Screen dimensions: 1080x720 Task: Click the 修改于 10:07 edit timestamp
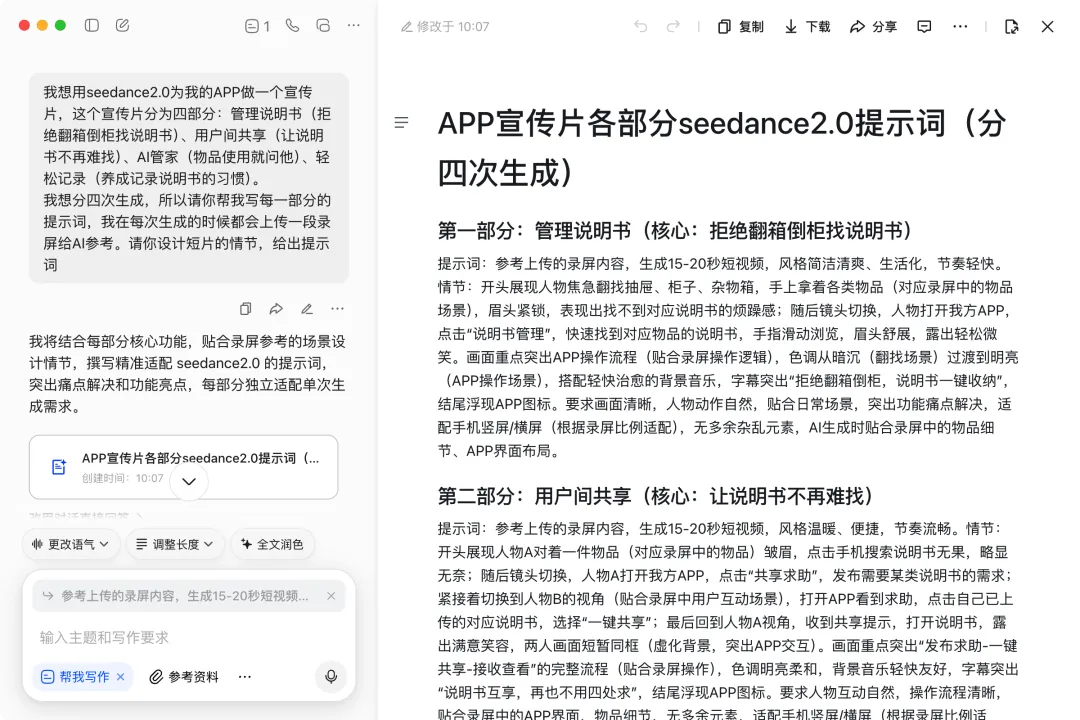(x=445, y=26)
